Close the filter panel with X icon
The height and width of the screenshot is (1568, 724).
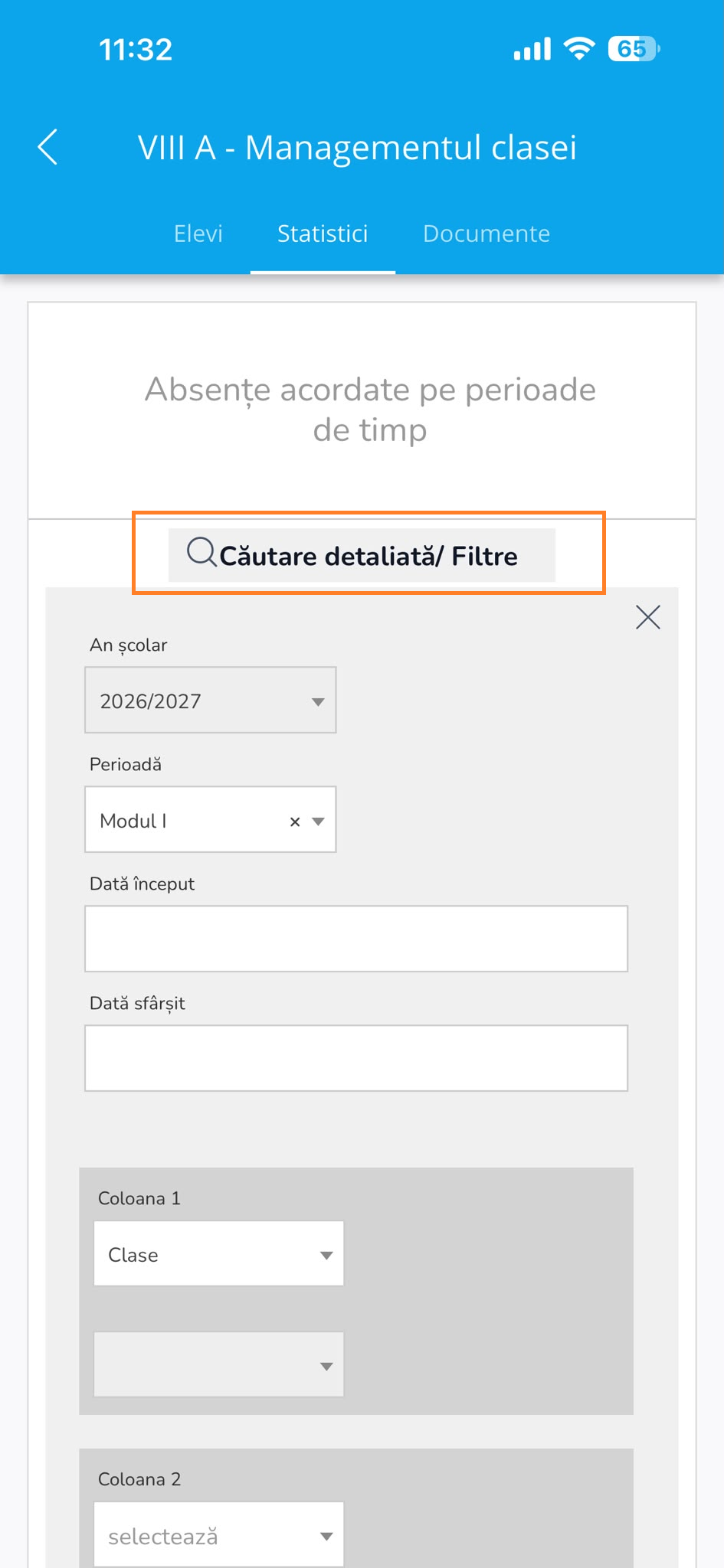pos(648,617)
